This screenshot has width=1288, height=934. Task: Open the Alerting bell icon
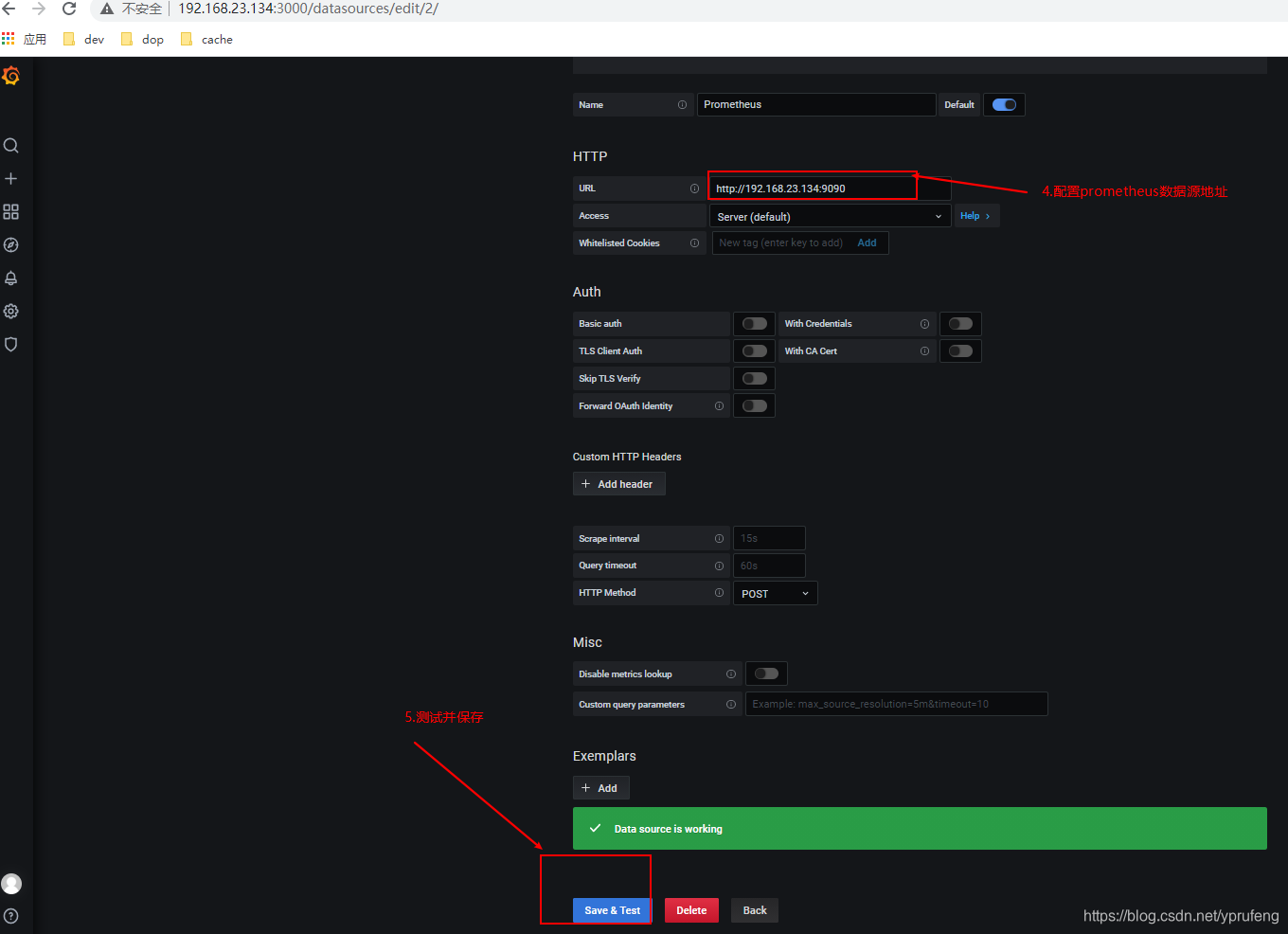pyautogui.click(x=11, y=278)
